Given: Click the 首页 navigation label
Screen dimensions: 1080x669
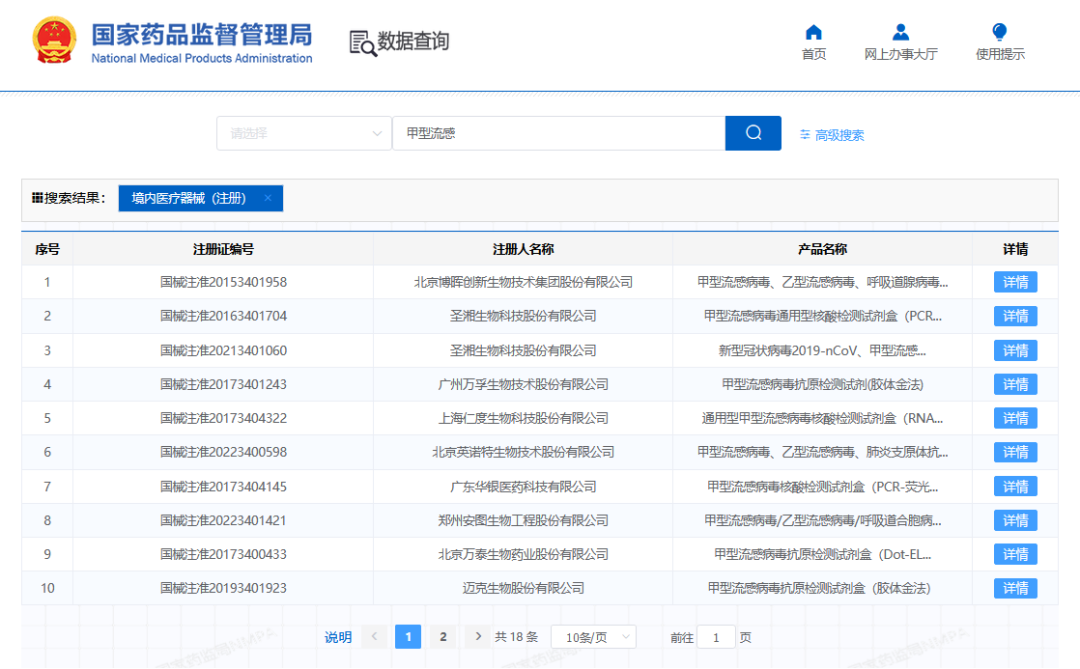Looking at the screenshot, I should point(813,54).
